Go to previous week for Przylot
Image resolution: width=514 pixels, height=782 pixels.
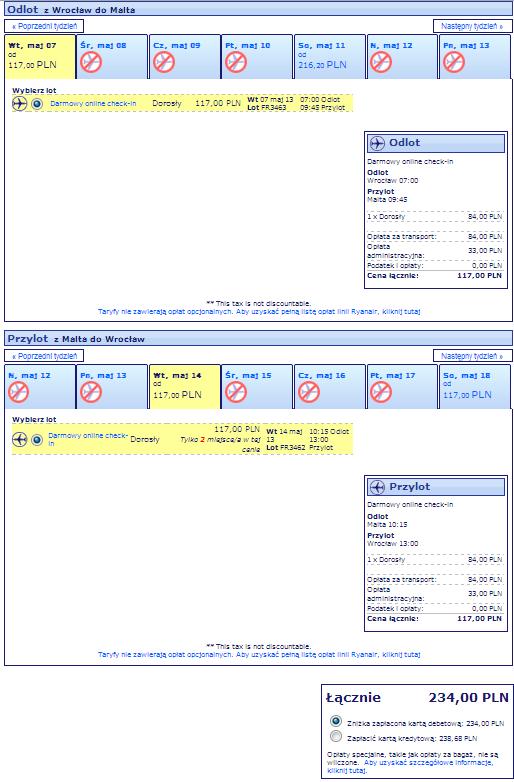pyautogui.click(x=44, y=356)
